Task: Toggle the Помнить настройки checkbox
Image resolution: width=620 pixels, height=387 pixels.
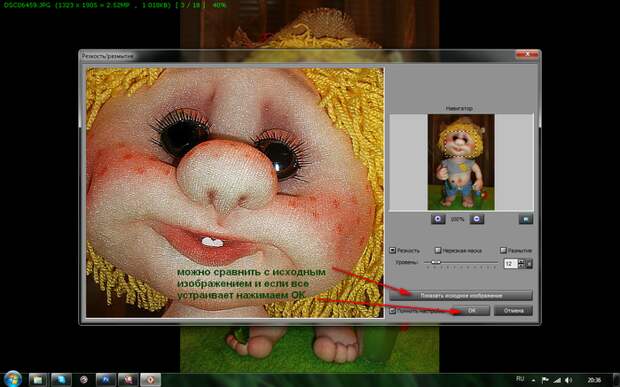Action: 392,311
